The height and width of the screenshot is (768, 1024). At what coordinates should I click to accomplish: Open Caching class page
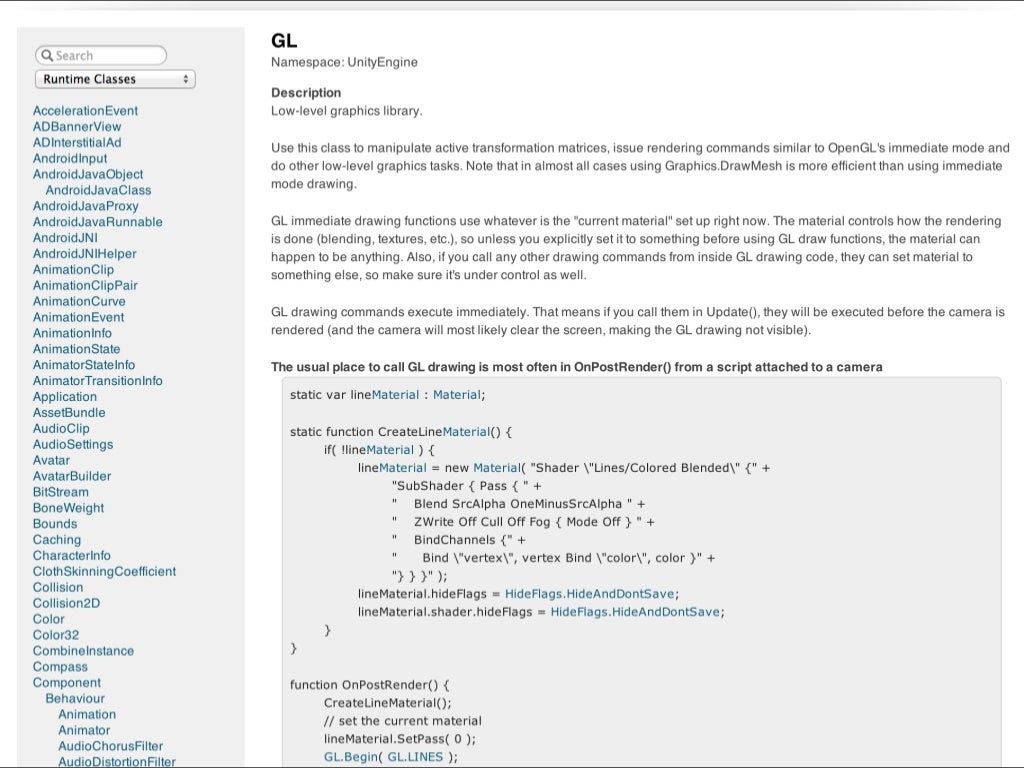click(x=57, y=540)
